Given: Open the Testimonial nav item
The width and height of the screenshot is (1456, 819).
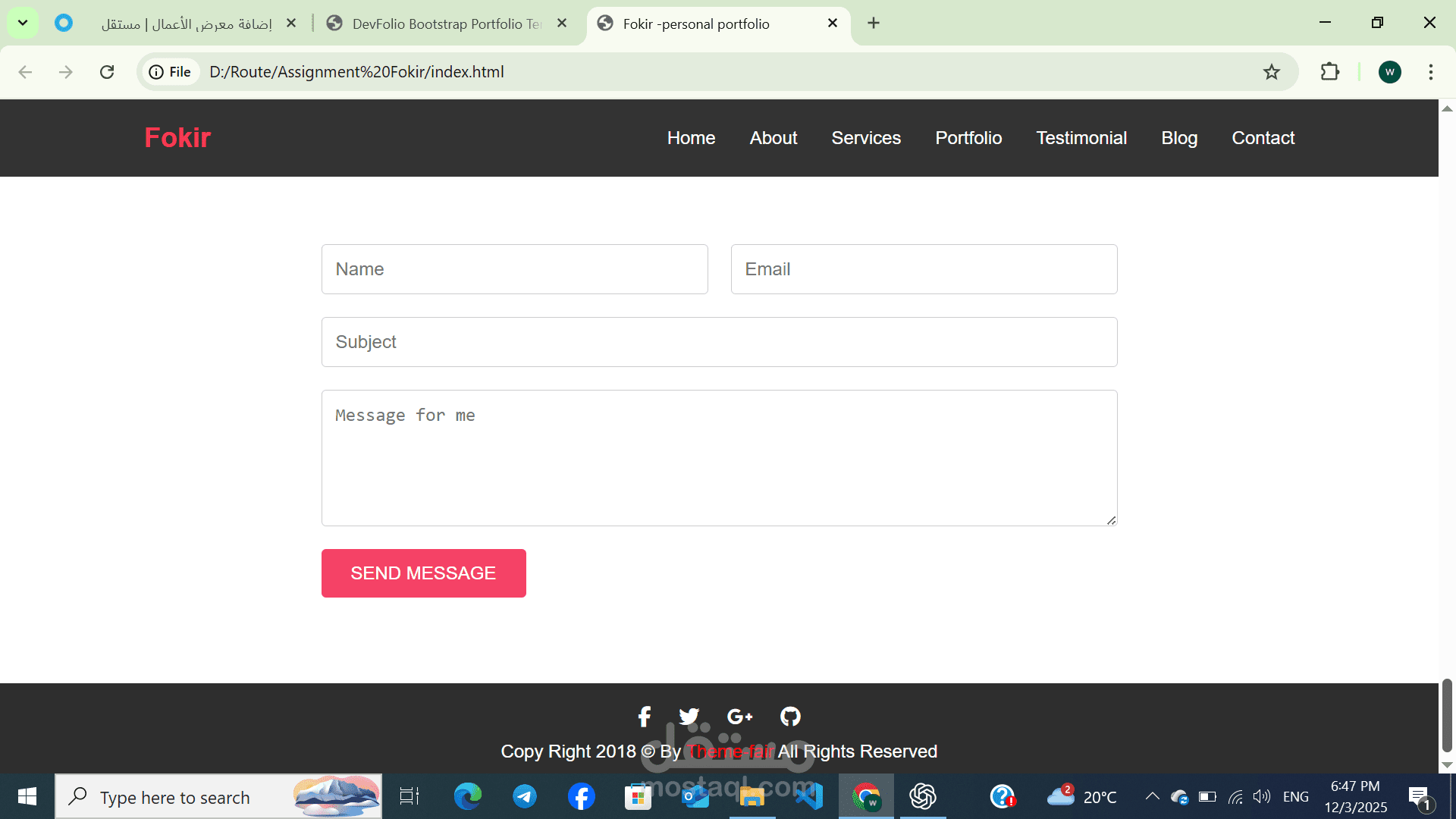Looking at the screenshot, I should [x=1081, y=138].
